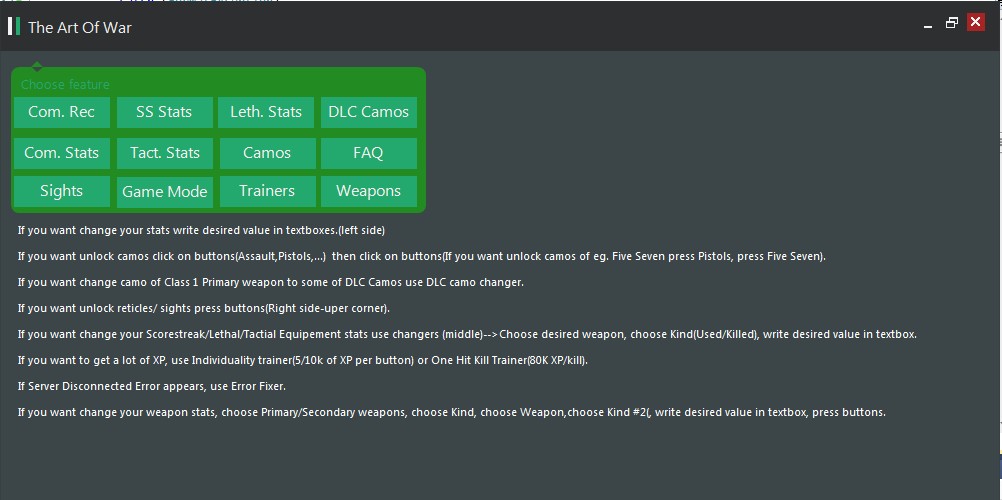Screen dimensions: 1002x500
Task: Select the Game Mode button
Action: (164, 191)
